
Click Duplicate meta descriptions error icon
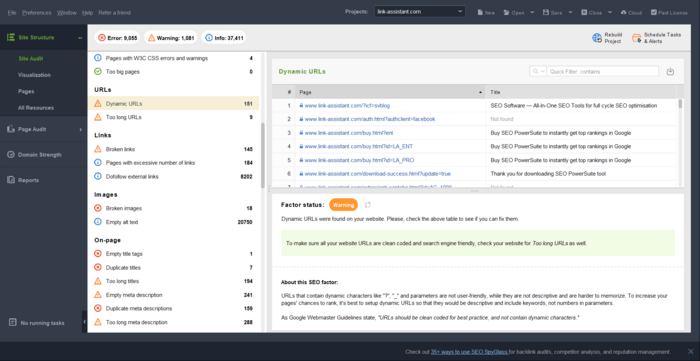pyautogui.click(x=98, y=308)
